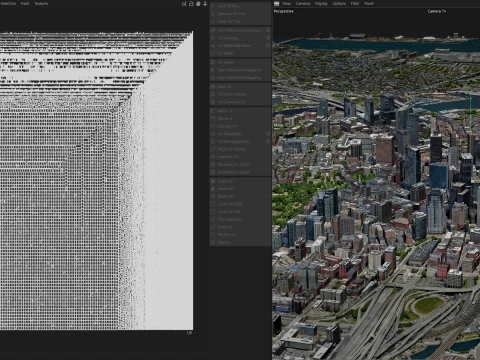The height and width of the screenshot is (360, 480).
Task: Choose Clear UV Pins command
Action: (x=240, y=21)
